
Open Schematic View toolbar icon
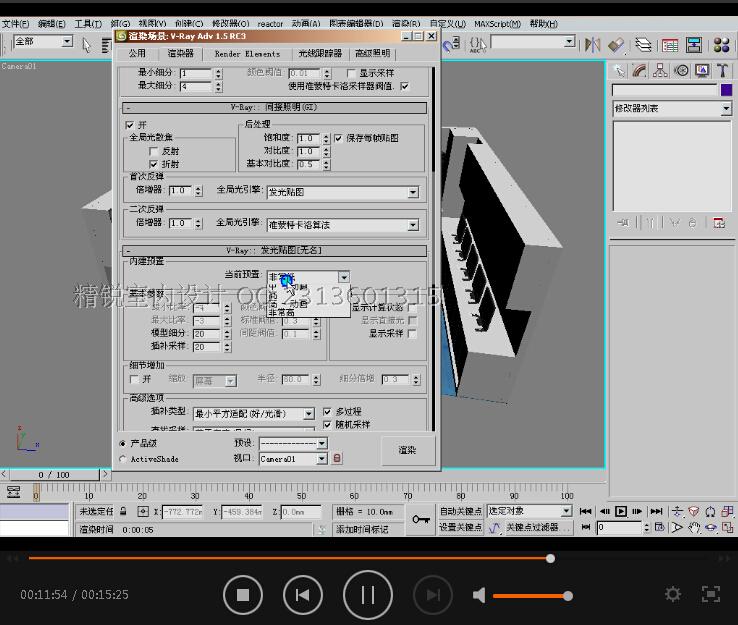(x=694, y=45)
